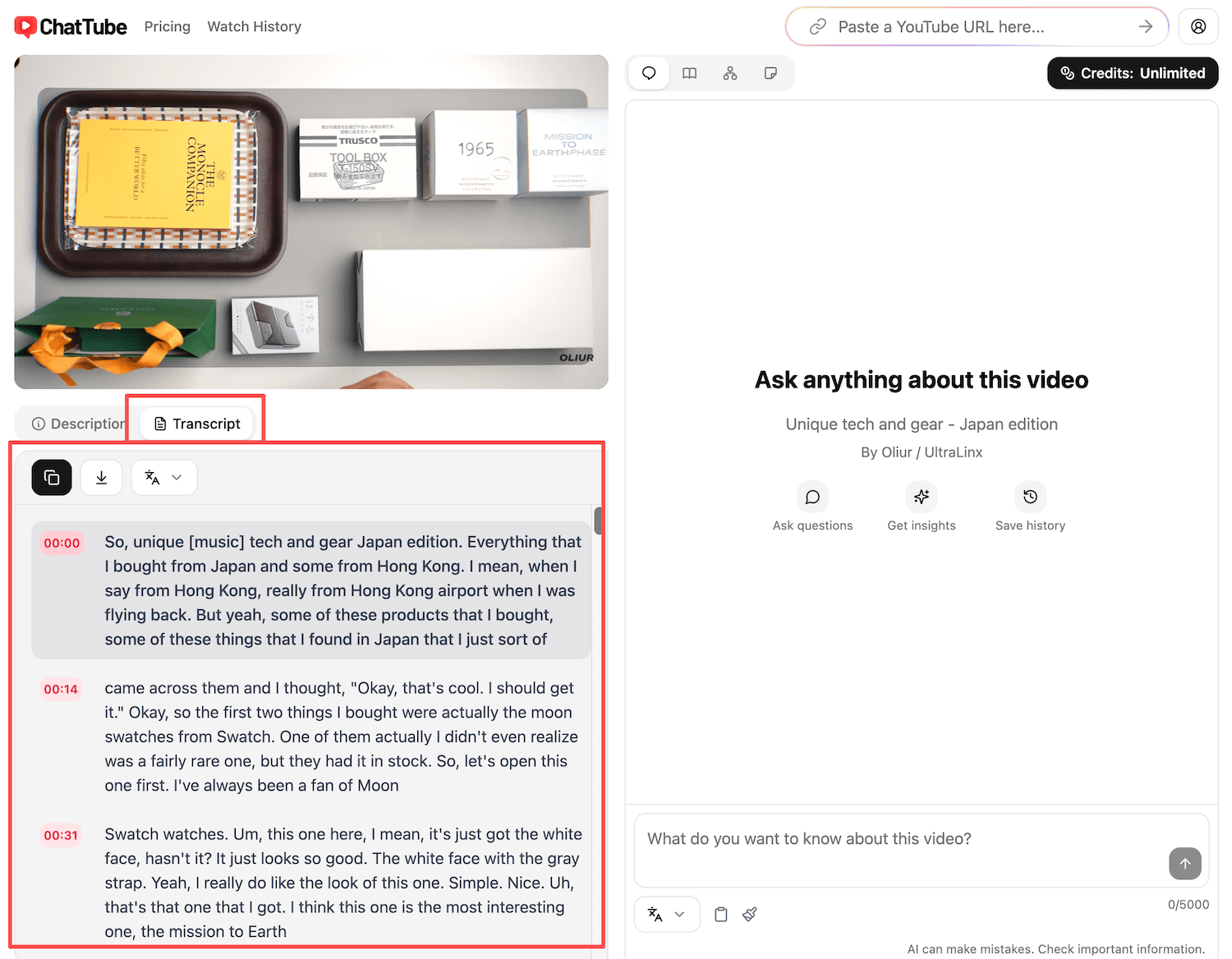Switch to the book summary view
Screen dimensions: 1232x959
689,73
